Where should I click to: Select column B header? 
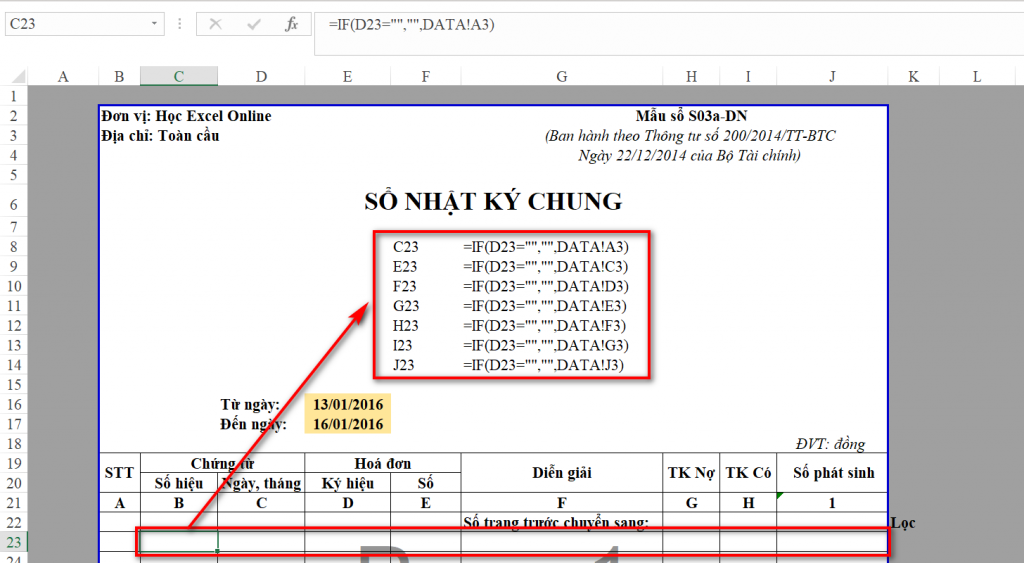(120, 76)
